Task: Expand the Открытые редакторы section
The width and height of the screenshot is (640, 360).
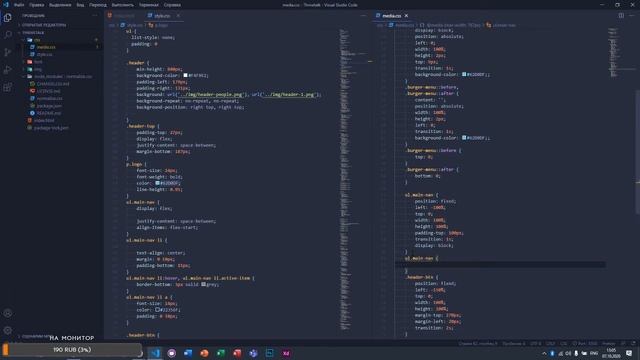Action: click(44, 25)
